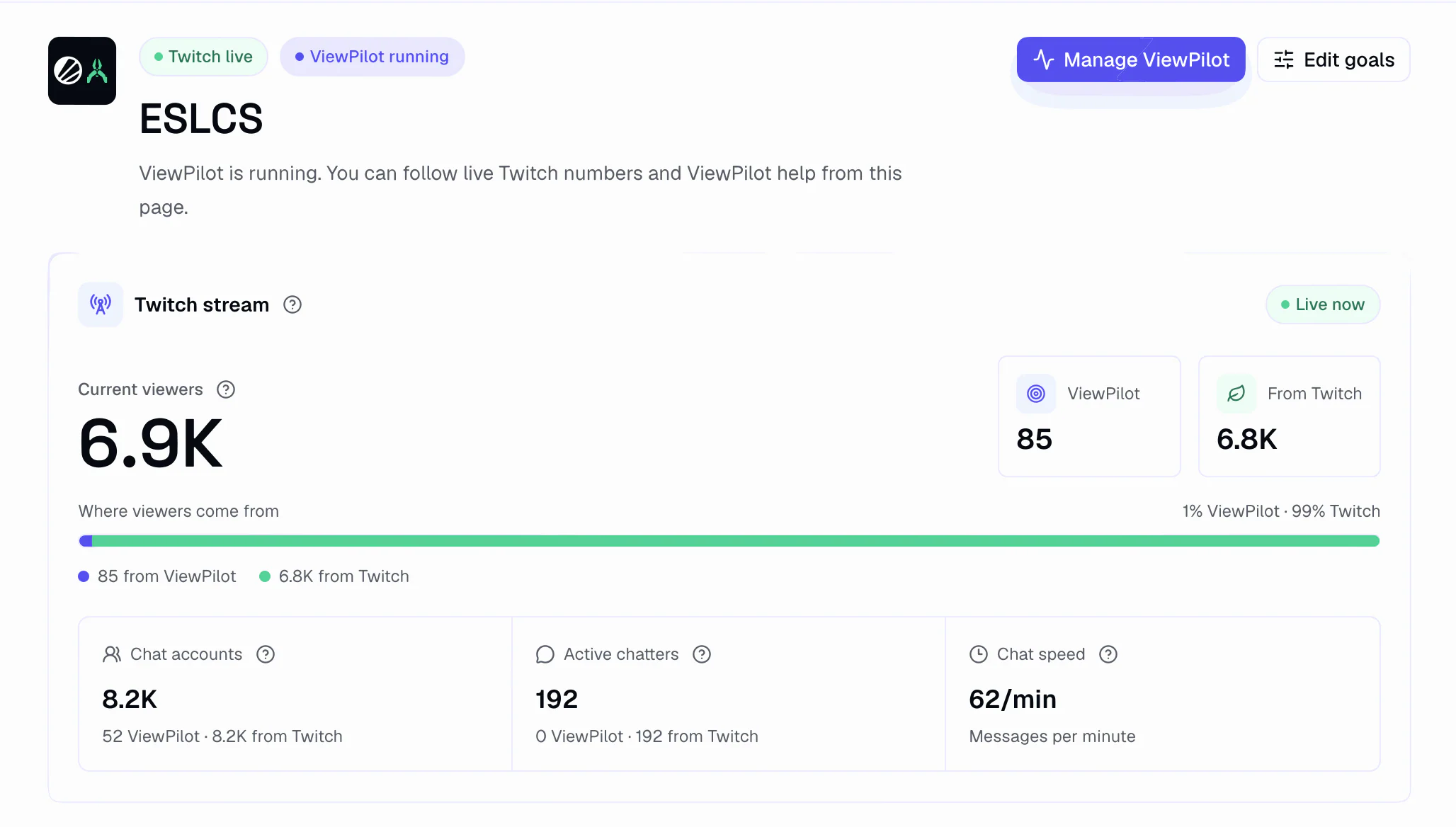Click the Live now badge
This screenshot has height=827, width=1456.
(x=1323, y=304)
